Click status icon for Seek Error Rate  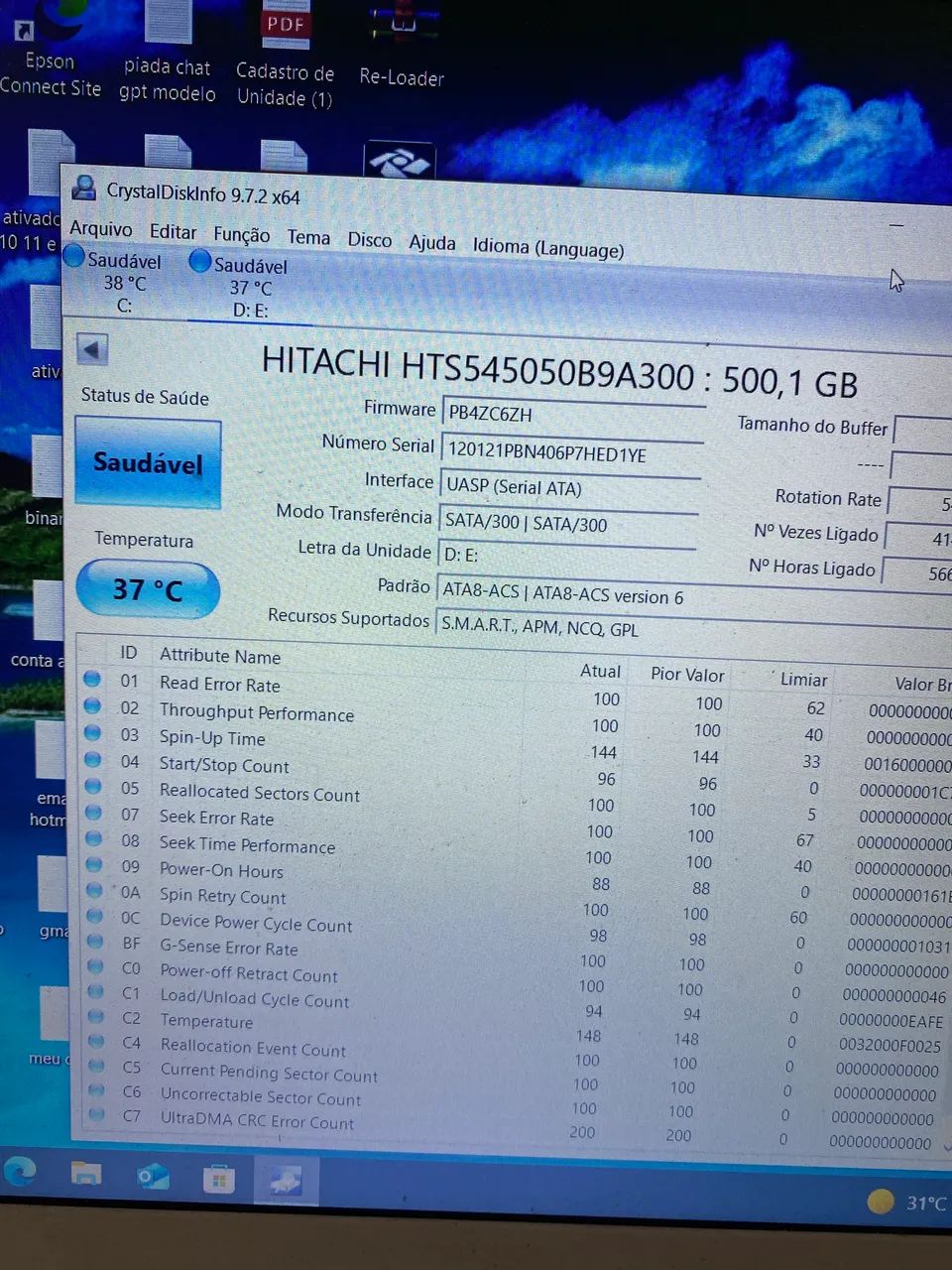click(93, 812)
